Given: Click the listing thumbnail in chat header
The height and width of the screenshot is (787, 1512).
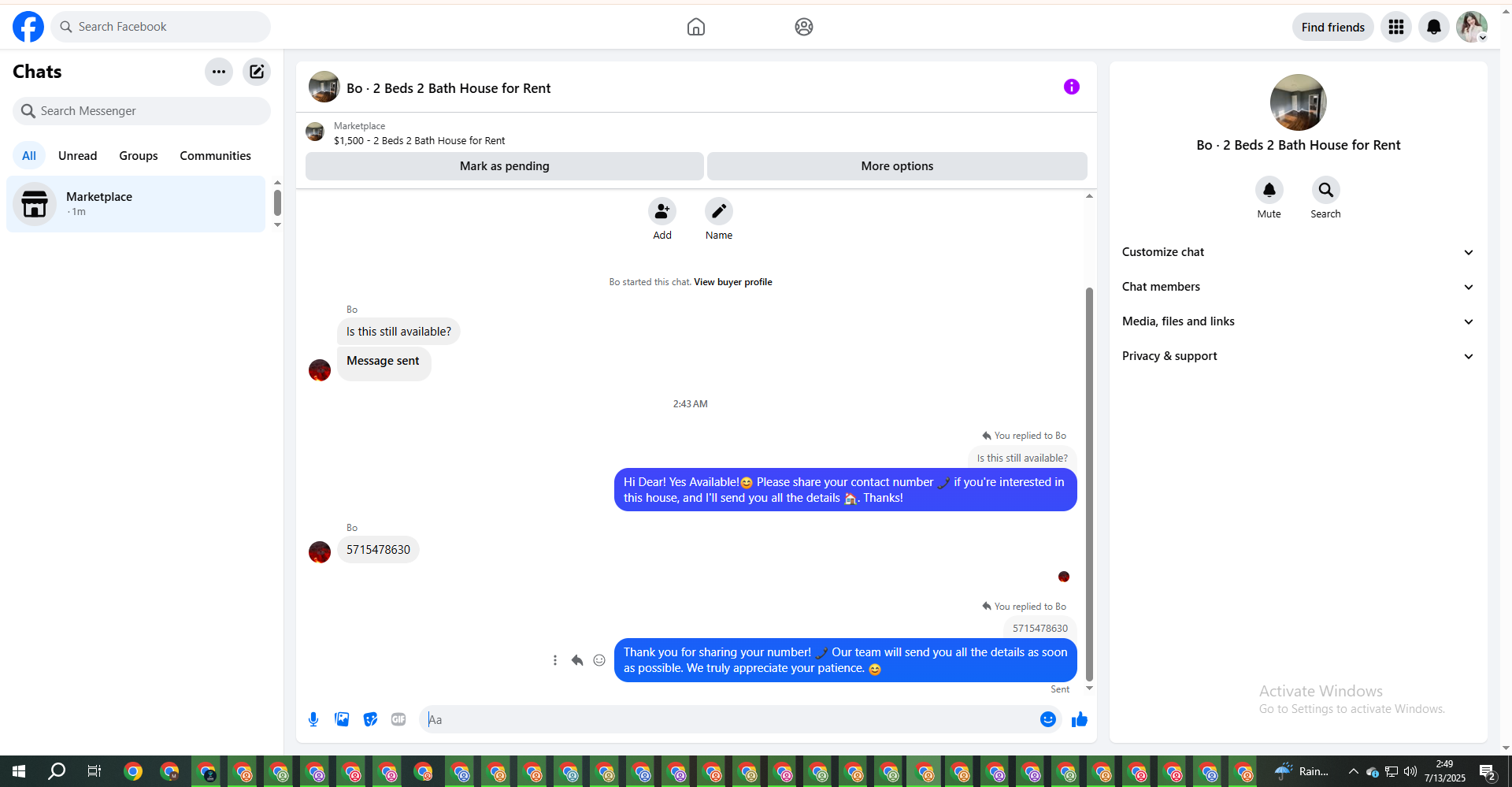Looking at the screenshot, I should [x=324, y=87].
